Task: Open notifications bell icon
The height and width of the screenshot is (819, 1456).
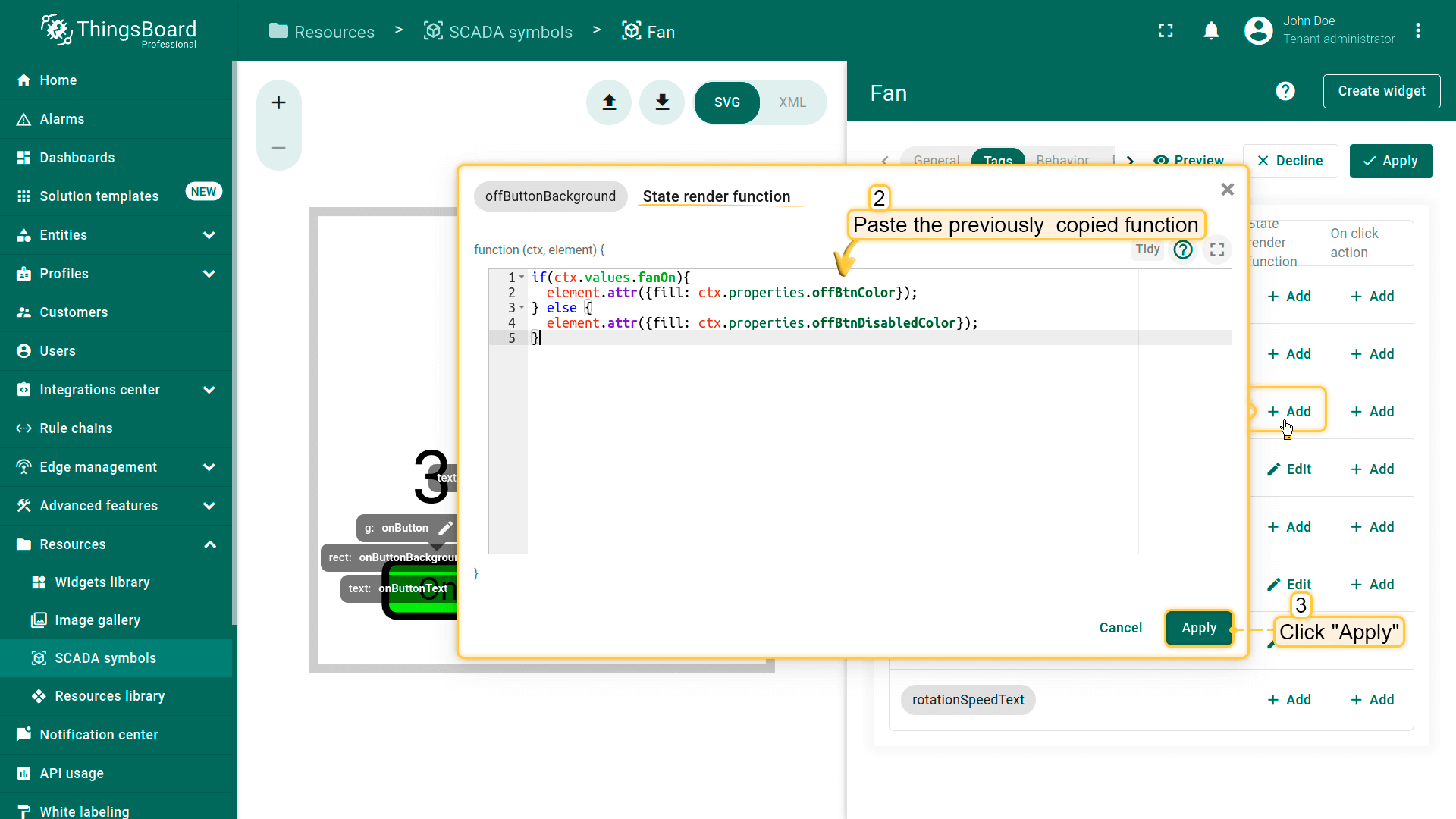Action: pos(1211,31)
